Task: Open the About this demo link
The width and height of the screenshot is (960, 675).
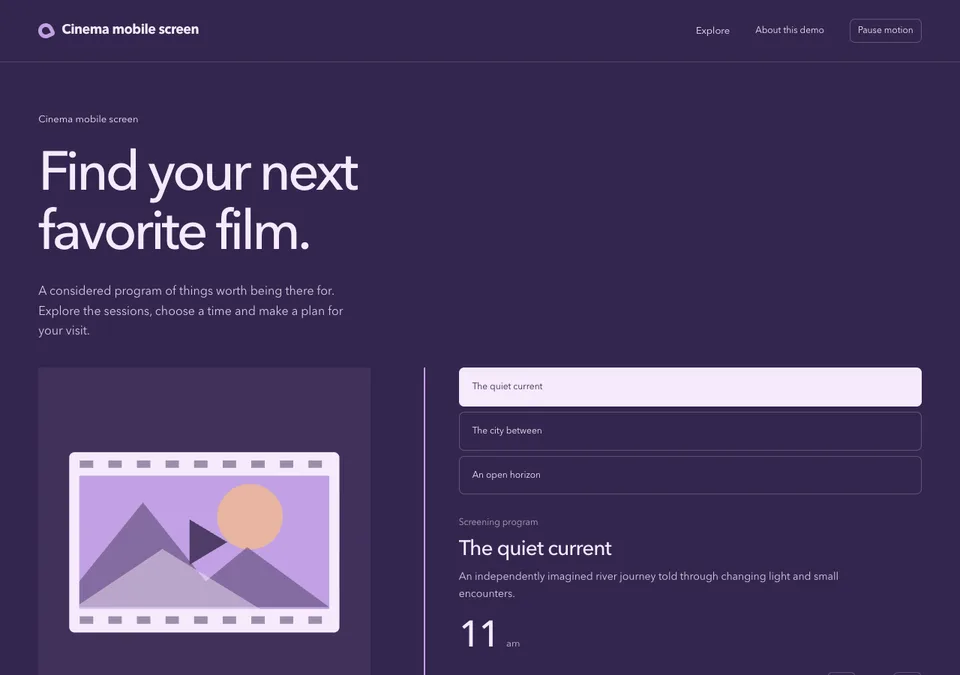Action: [789, 30]
